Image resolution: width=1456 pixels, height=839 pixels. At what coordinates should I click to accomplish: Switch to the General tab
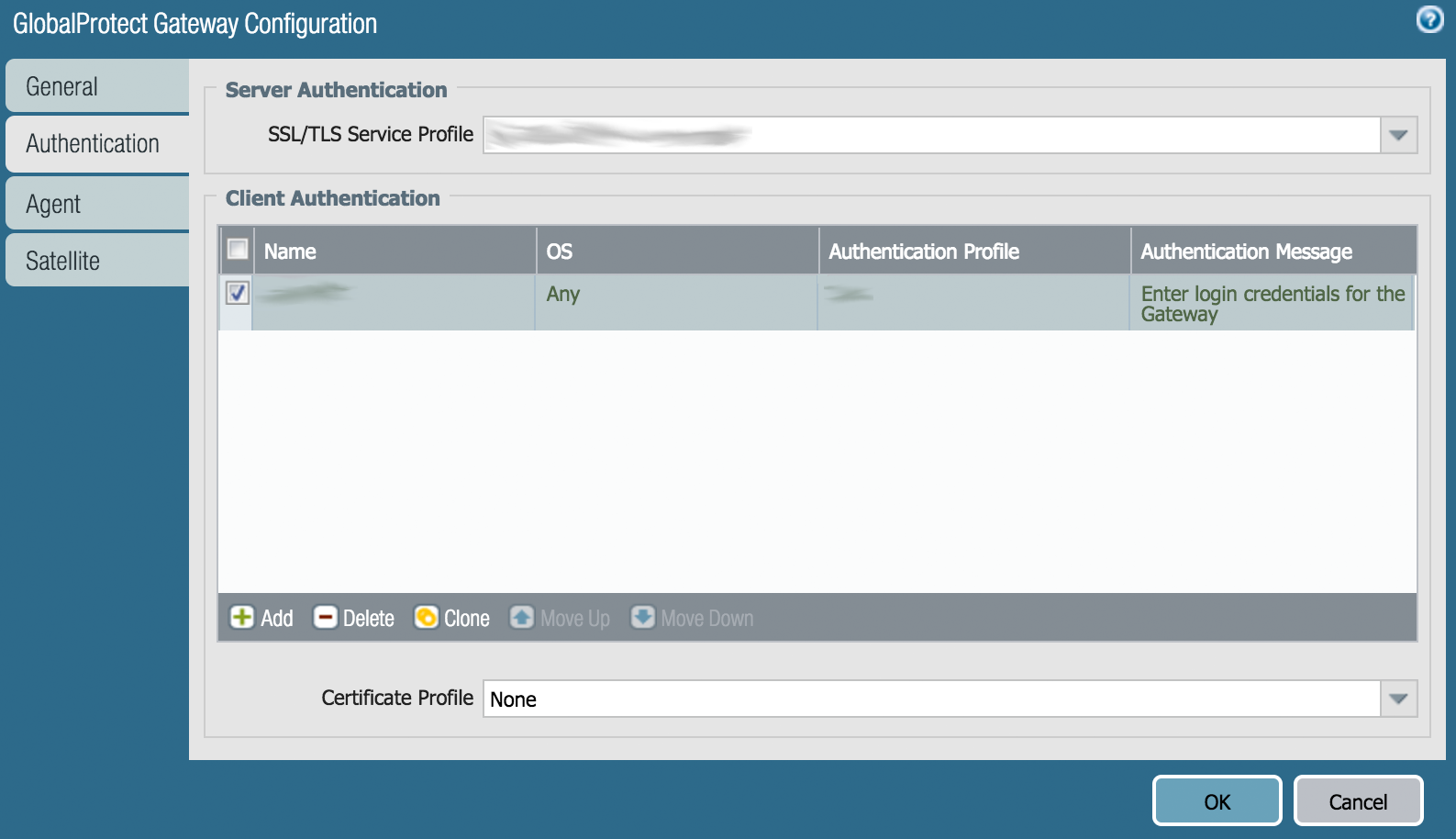coord(97,86)
